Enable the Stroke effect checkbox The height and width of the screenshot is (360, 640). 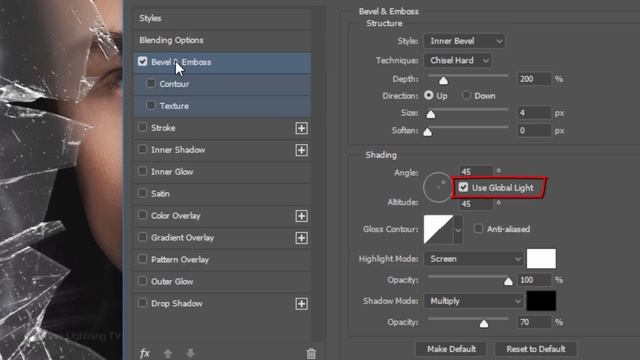click(142, 127)
